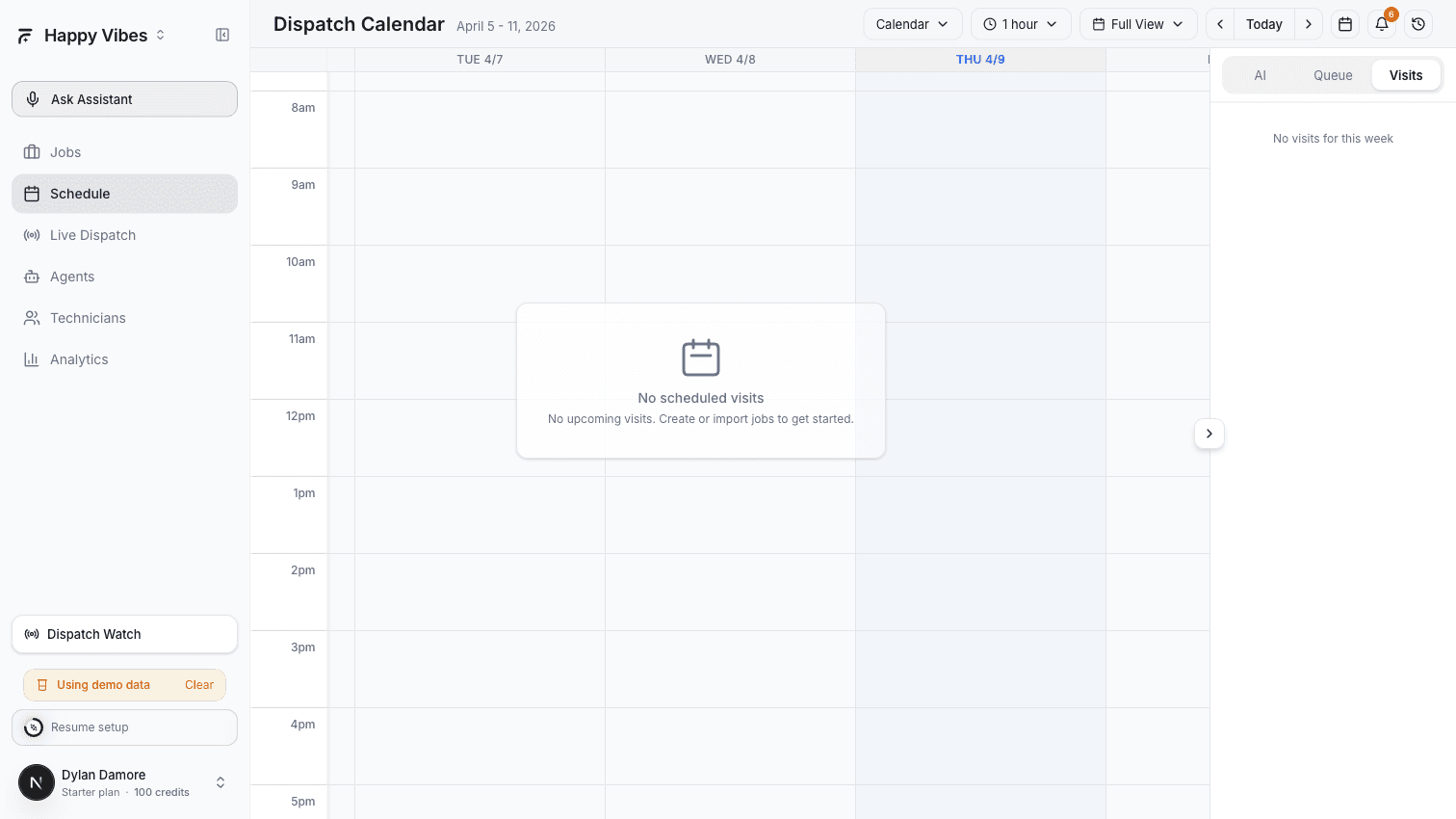Screen dimensions: 1456x819
Task: Select Live Dispatch from the sidebar
Action: click(92, 235)
